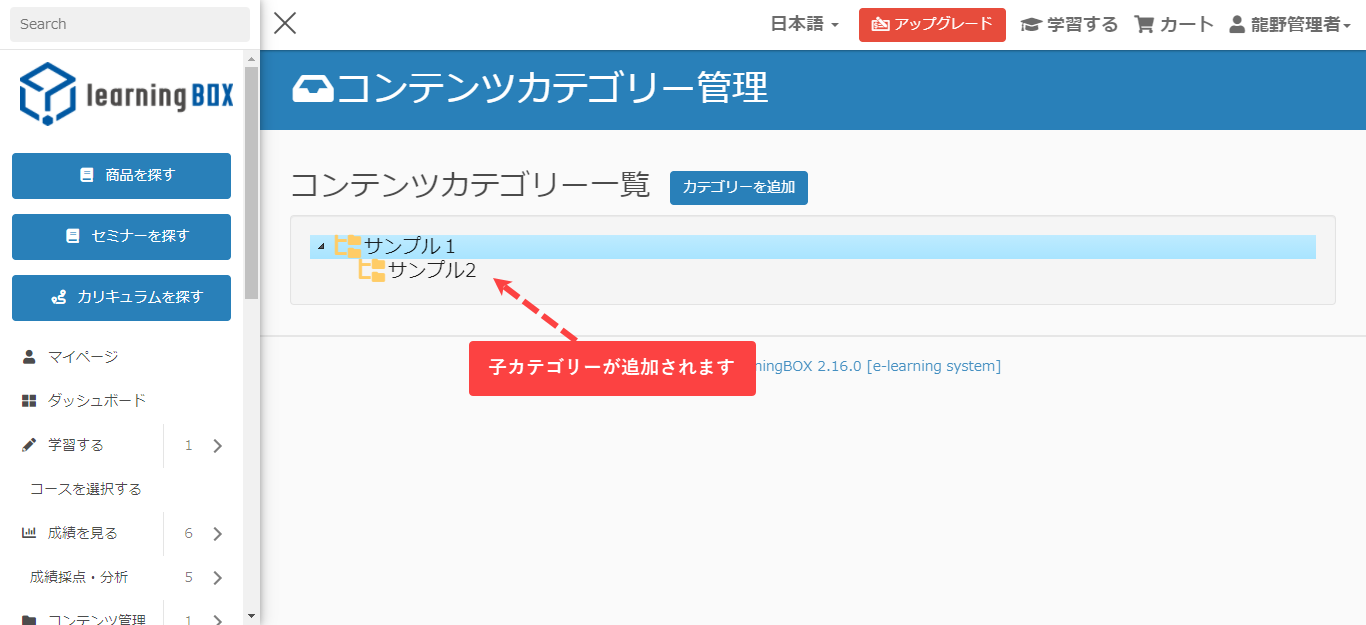Open the 日本語 language dropdown
The height and width of the screenshot is (625, 1366).
804,25
